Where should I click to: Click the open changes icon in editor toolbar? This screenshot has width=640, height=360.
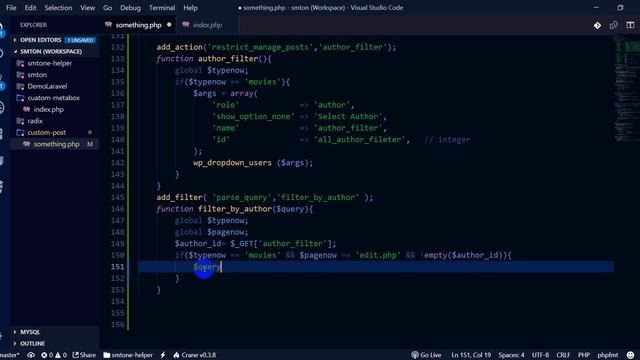[x=613, y=25]
